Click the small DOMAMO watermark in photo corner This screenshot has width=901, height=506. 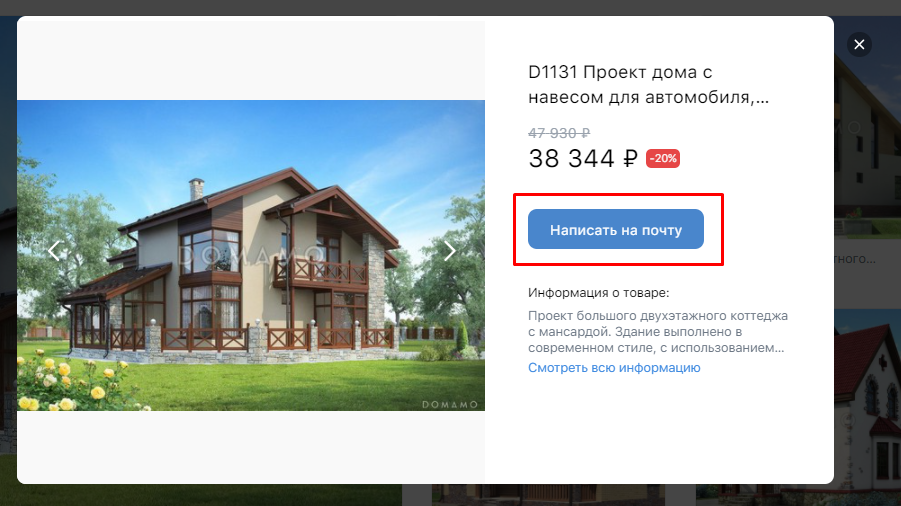tap(449, 404)
